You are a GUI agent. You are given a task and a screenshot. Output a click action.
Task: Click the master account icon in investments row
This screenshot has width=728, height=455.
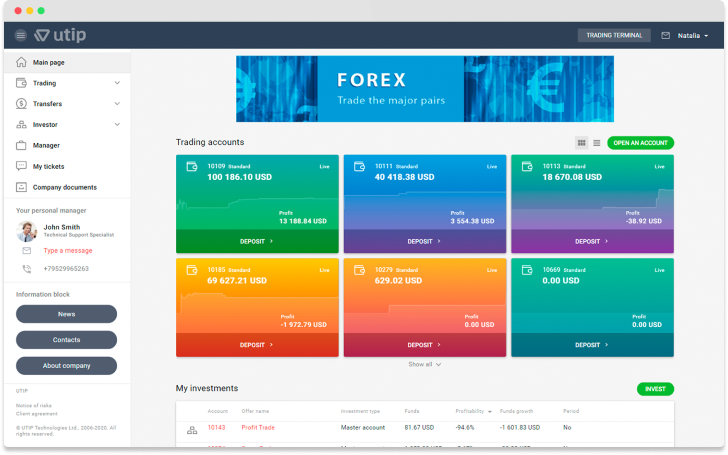coord(192,429)
